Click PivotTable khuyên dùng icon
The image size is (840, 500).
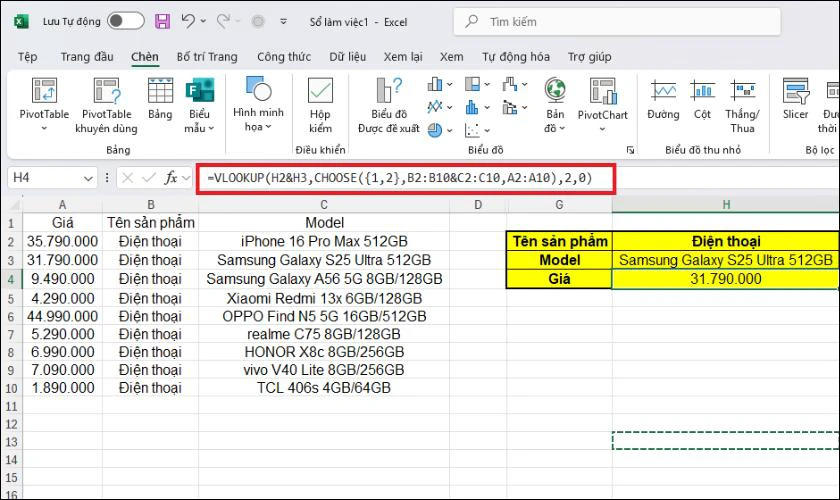[x=106, y=90]
